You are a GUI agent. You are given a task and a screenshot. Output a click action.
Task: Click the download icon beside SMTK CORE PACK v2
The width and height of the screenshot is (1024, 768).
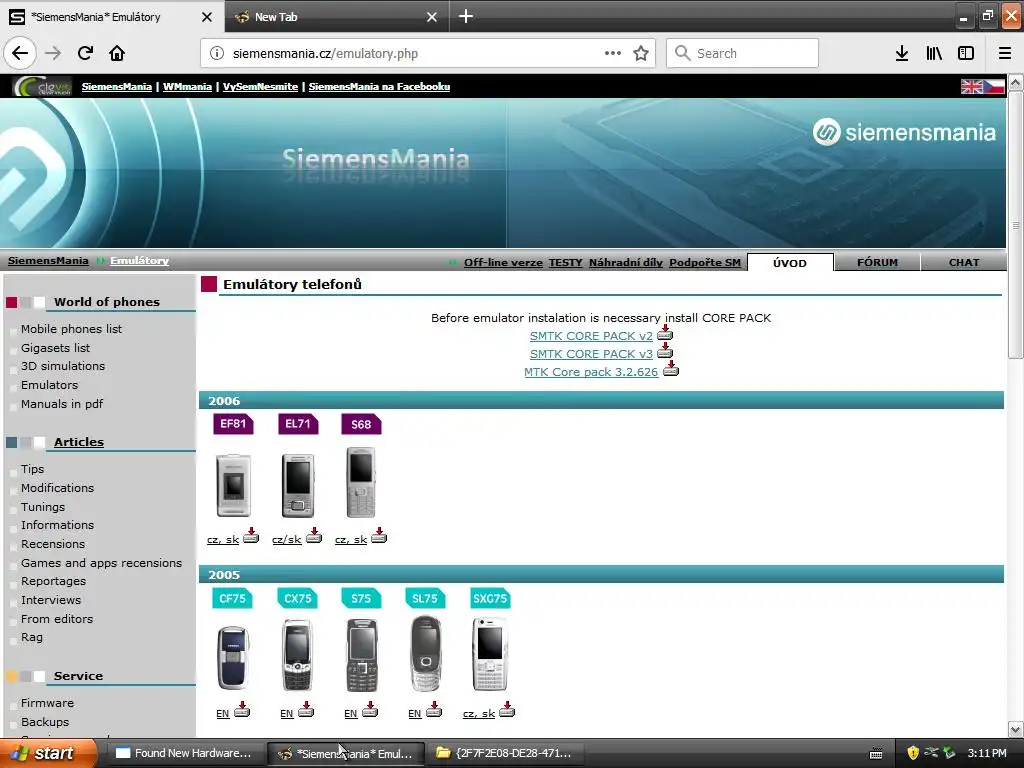pos(665,332)
